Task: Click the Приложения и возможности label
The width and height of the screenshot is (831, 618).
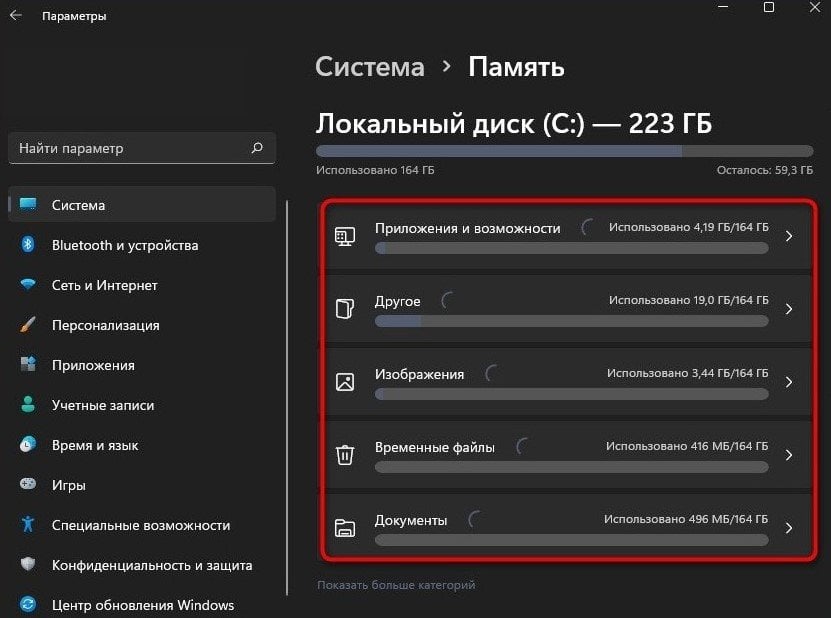Action: click(467, 228)
